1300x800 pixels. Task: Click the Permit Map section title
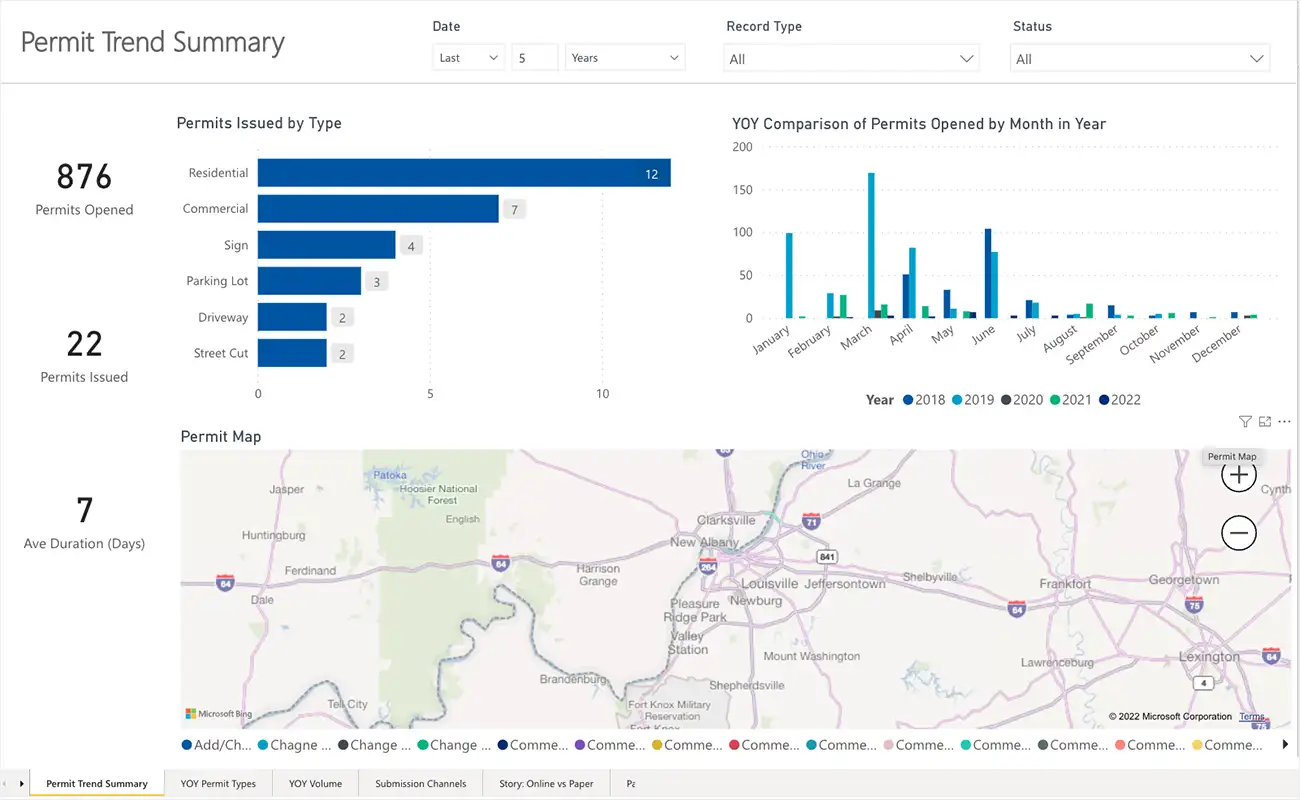tap(221, 436)
